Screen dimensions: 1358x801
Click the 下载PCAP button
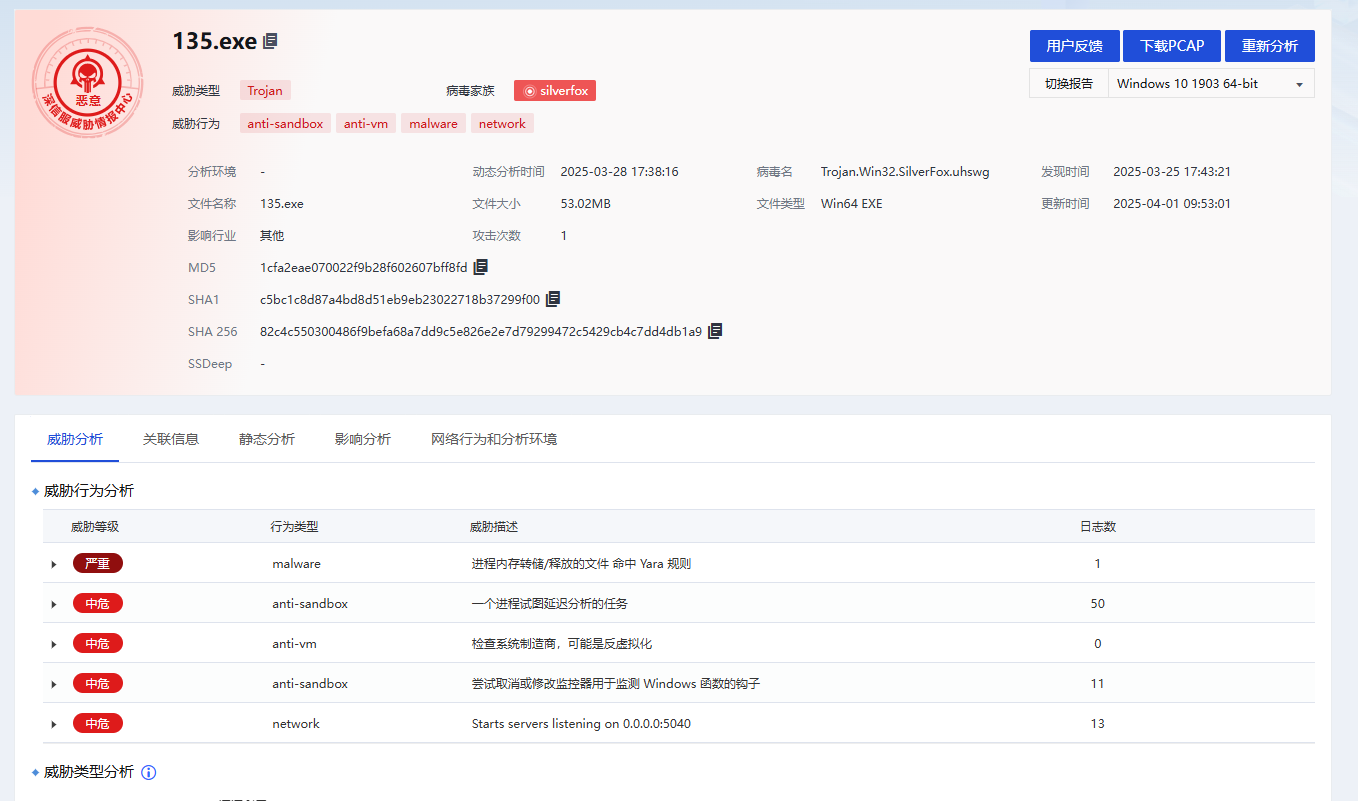point(1171,45)
